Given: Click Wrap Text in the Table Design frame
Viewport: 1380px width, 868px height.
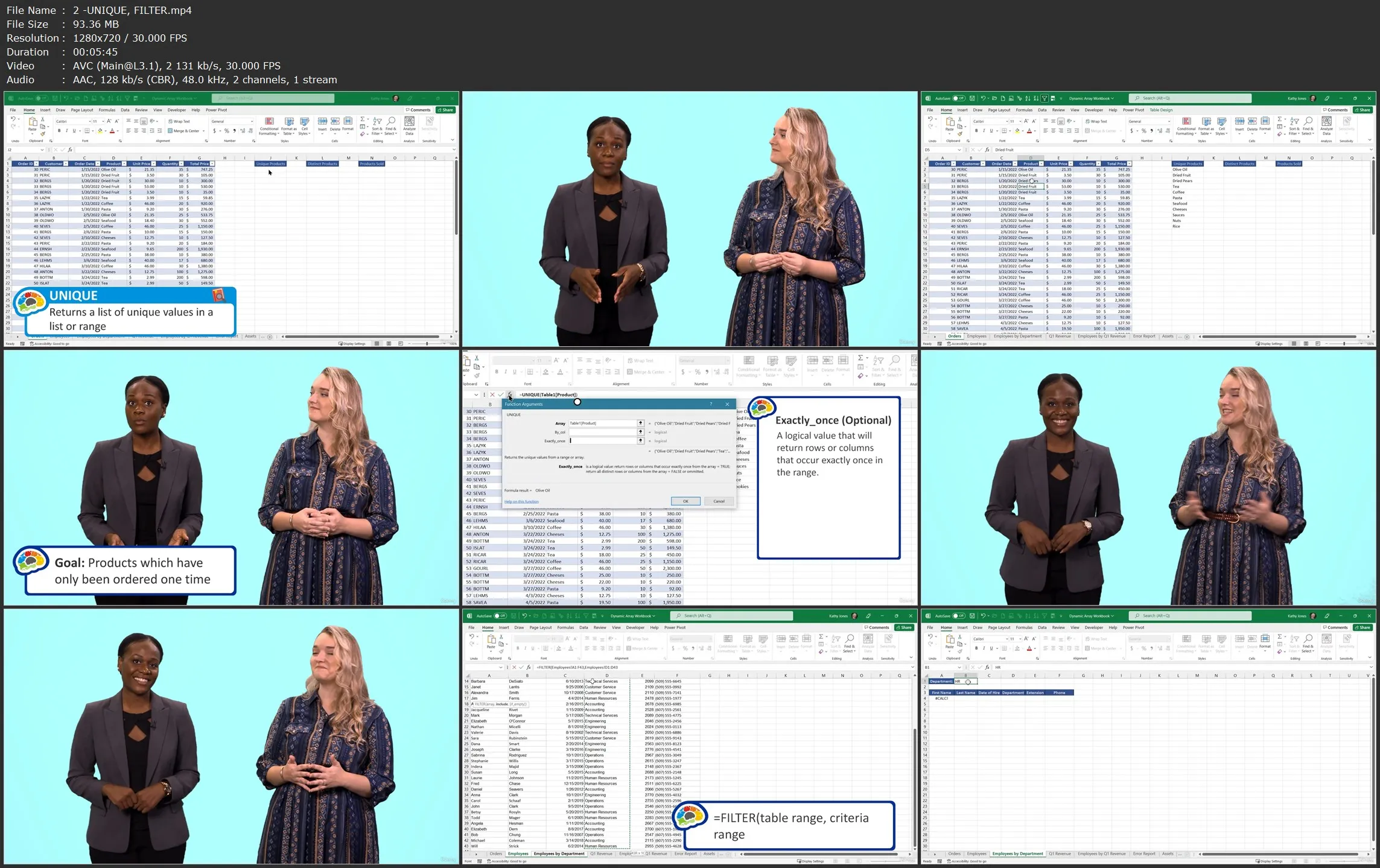Looking at the screenshot, I should (1096, 121).
